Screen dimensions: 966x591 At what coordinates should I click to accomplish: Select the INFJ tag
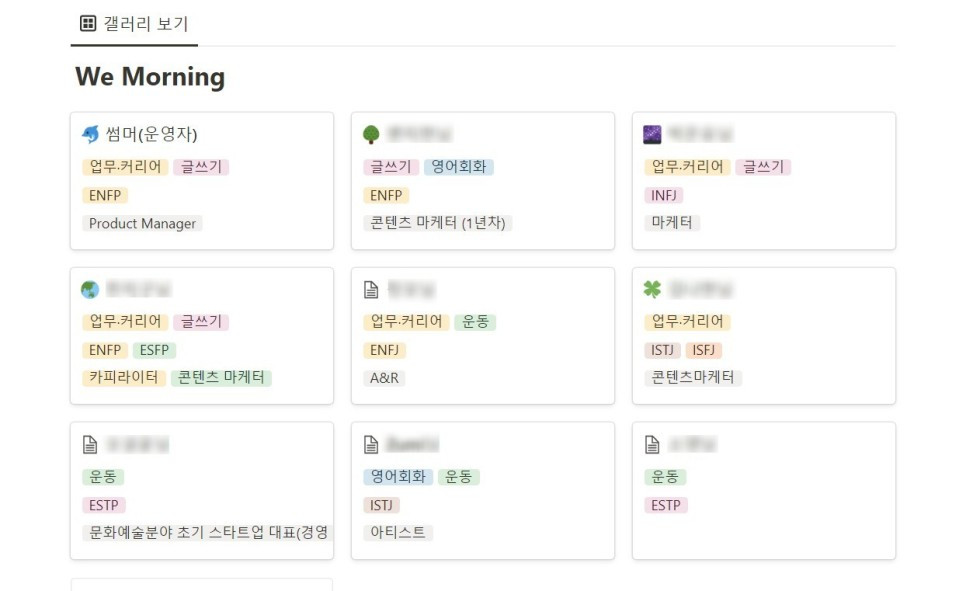coord(667,195)
